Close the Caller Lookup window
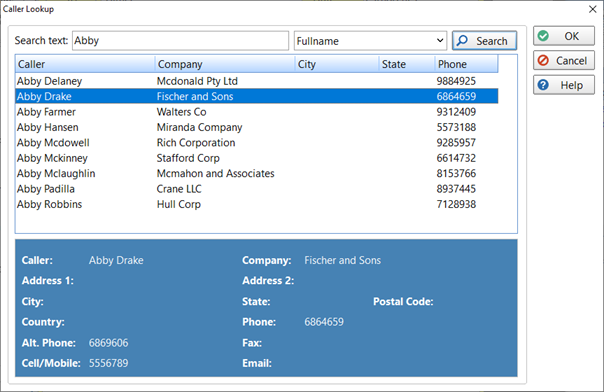Screen dimensions: 604x392 [592, 9]
